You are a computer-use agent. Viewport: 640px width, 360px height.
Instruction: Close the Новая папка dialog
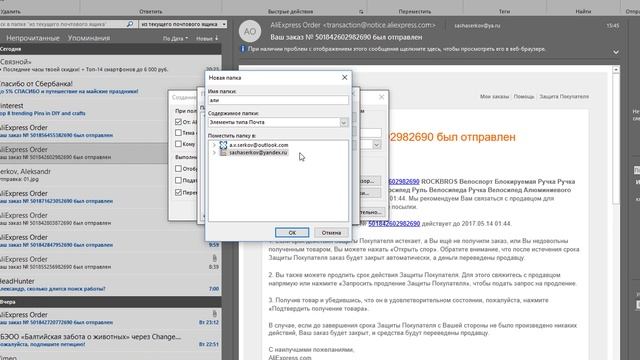click(344, 77)
